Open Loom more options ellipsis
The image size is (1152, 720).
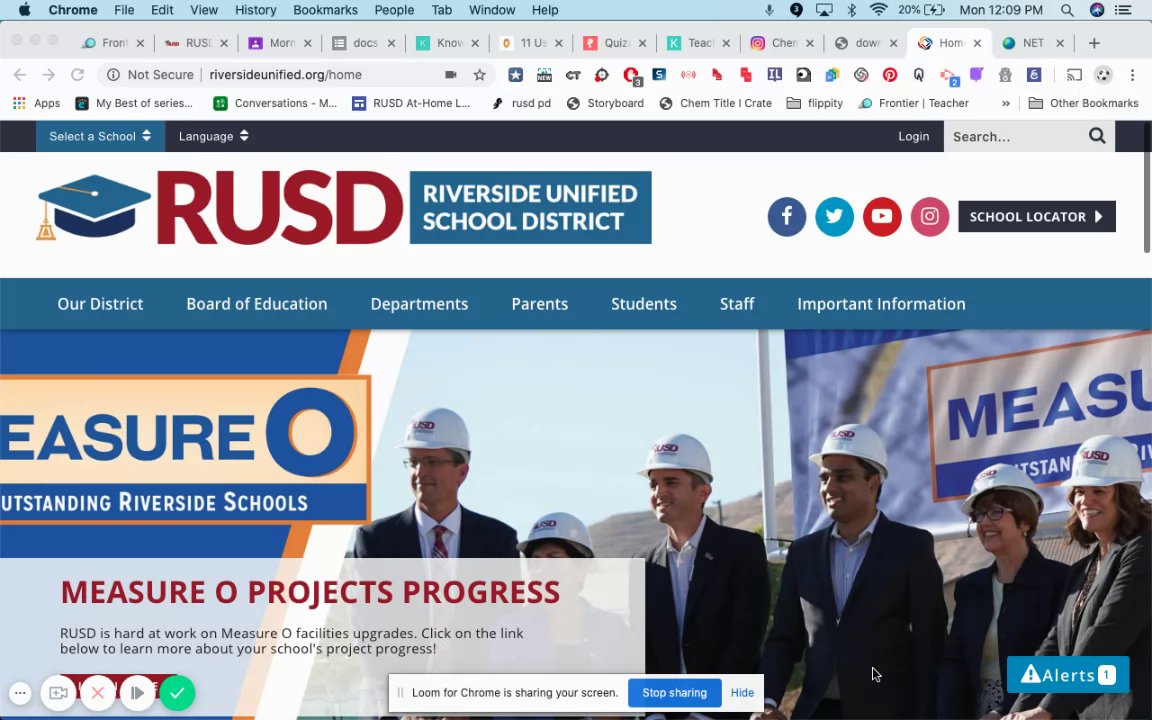20,693
